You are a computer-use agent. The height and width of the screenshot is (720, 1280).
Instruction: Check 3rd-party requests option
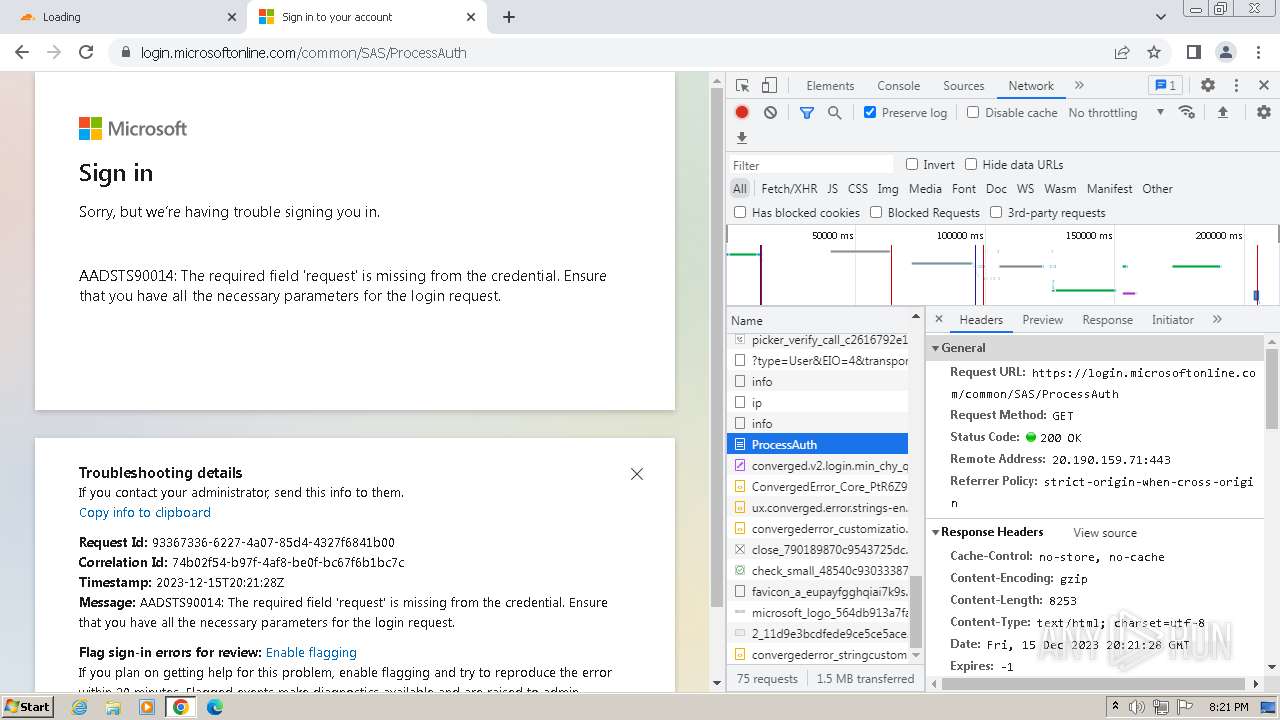point(996,212)
